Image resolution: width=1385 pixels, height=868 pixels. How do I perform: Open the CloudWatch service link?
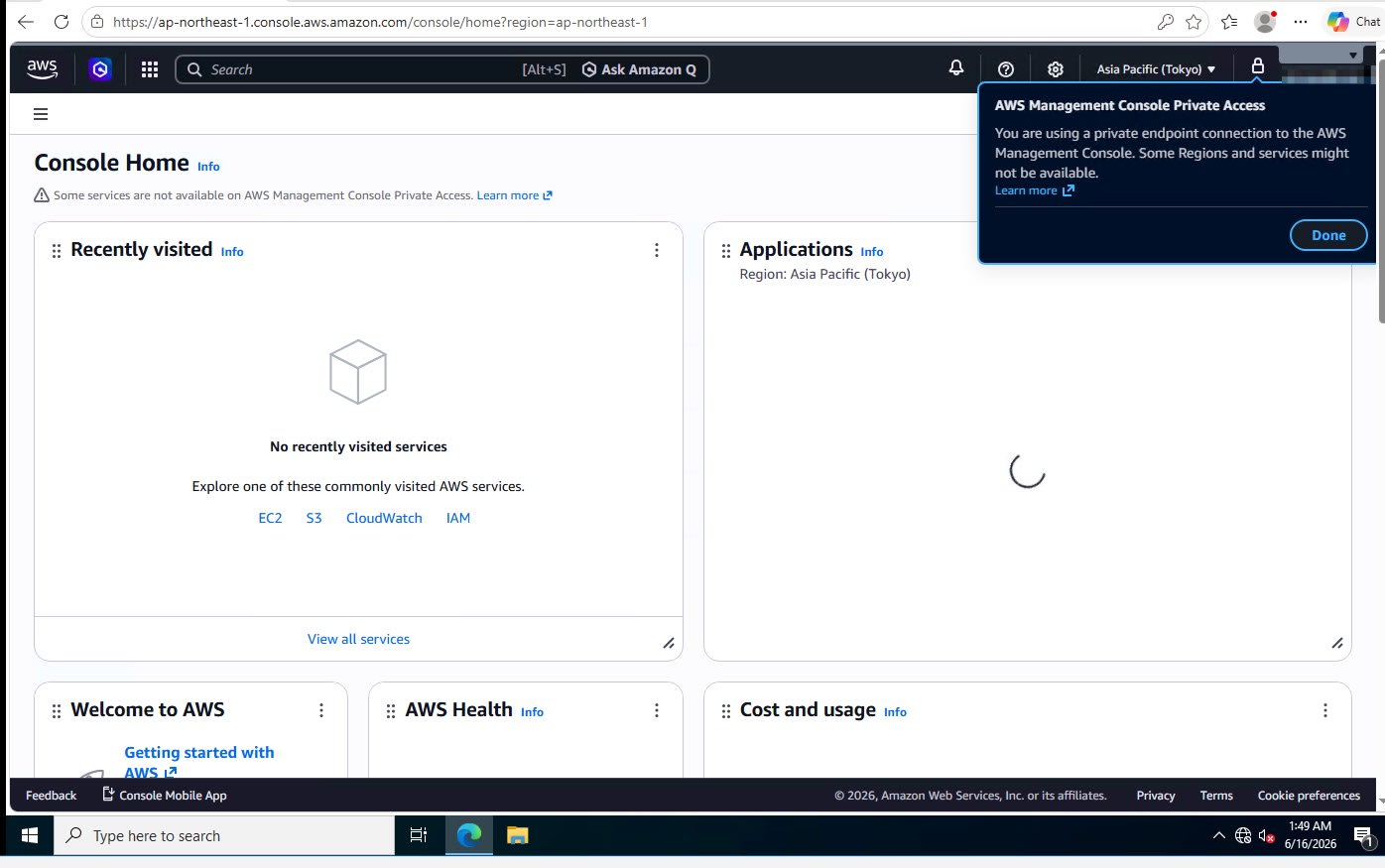(384, 518)
